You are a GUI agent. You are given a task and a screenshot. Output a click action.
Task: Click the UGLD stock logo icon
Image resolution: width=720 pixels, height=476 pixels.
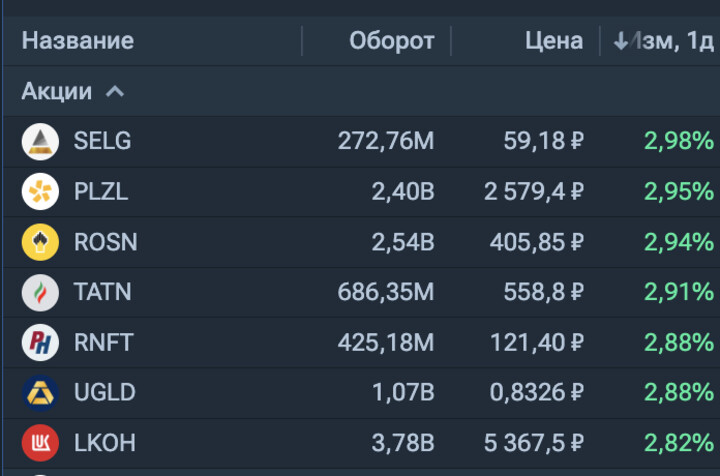pyautogui.click(x=40, y=393)
